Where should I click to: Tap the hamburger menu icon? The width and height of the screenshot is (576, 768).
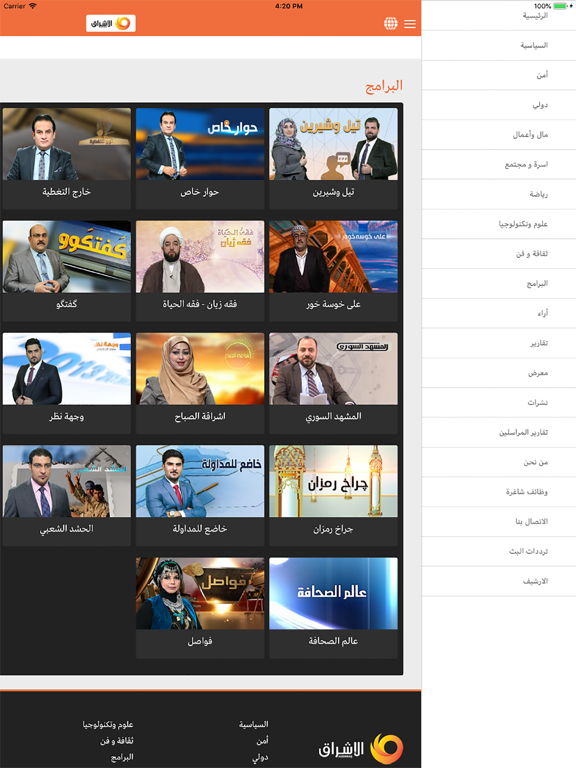coord(410,24)
